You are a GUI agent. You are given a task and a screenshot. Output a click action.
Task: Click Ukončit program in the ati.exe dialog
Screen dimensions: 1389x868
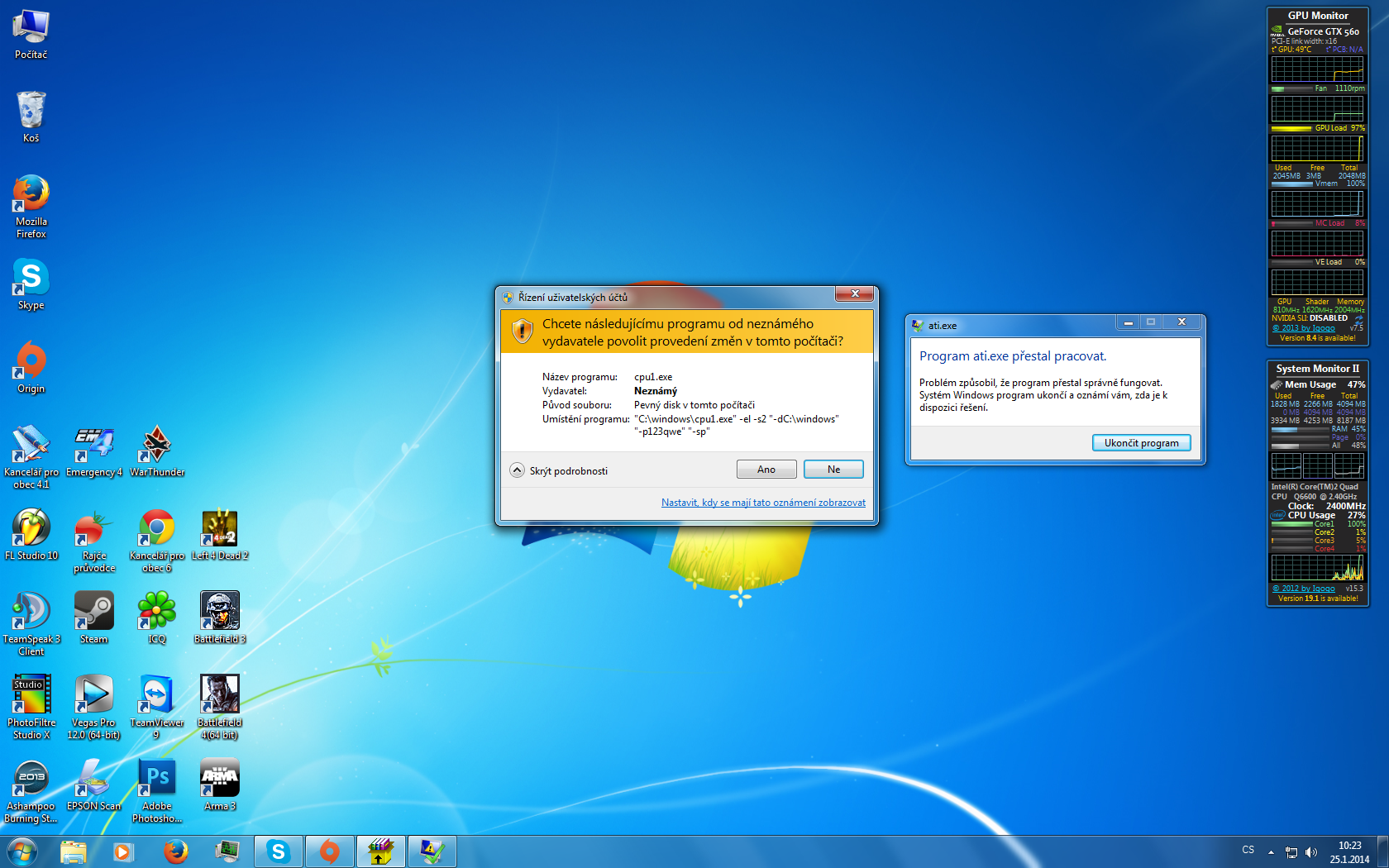tap(1141, 443)
